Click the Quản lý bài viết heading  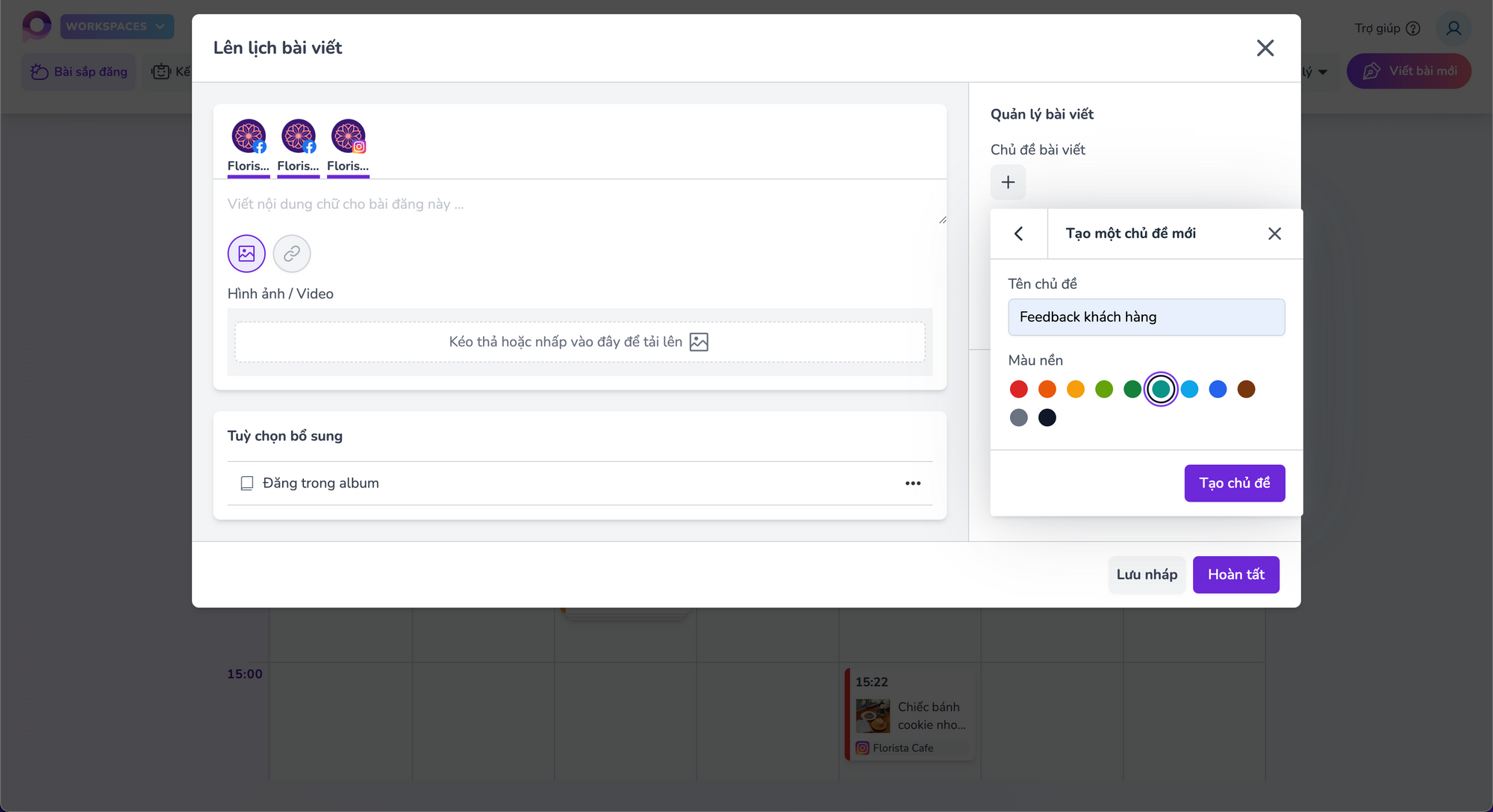point(1042,114)
